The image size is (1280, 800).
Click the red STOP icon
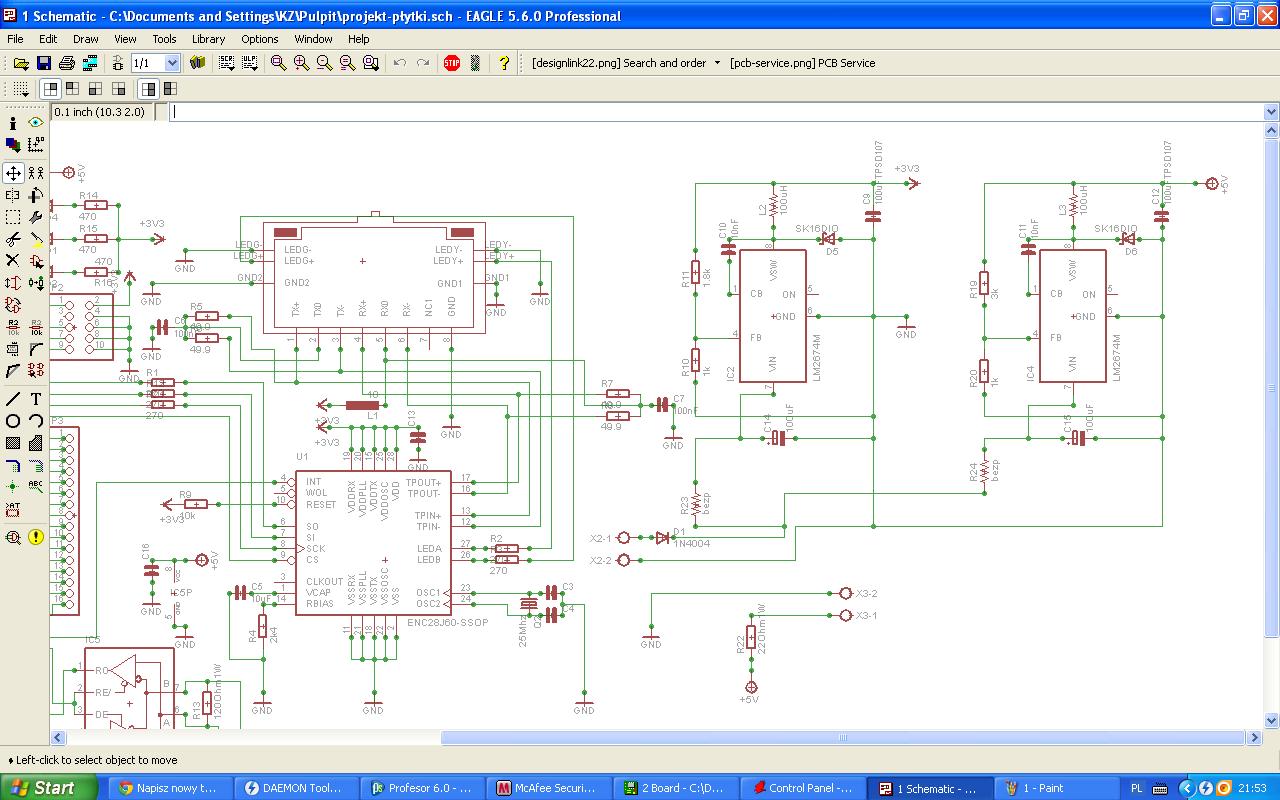tap(452, 63)
